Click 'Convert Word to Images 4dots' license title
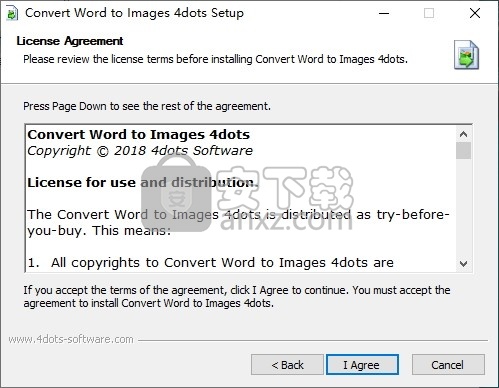499x388 pixels. (x=139, y=135)
